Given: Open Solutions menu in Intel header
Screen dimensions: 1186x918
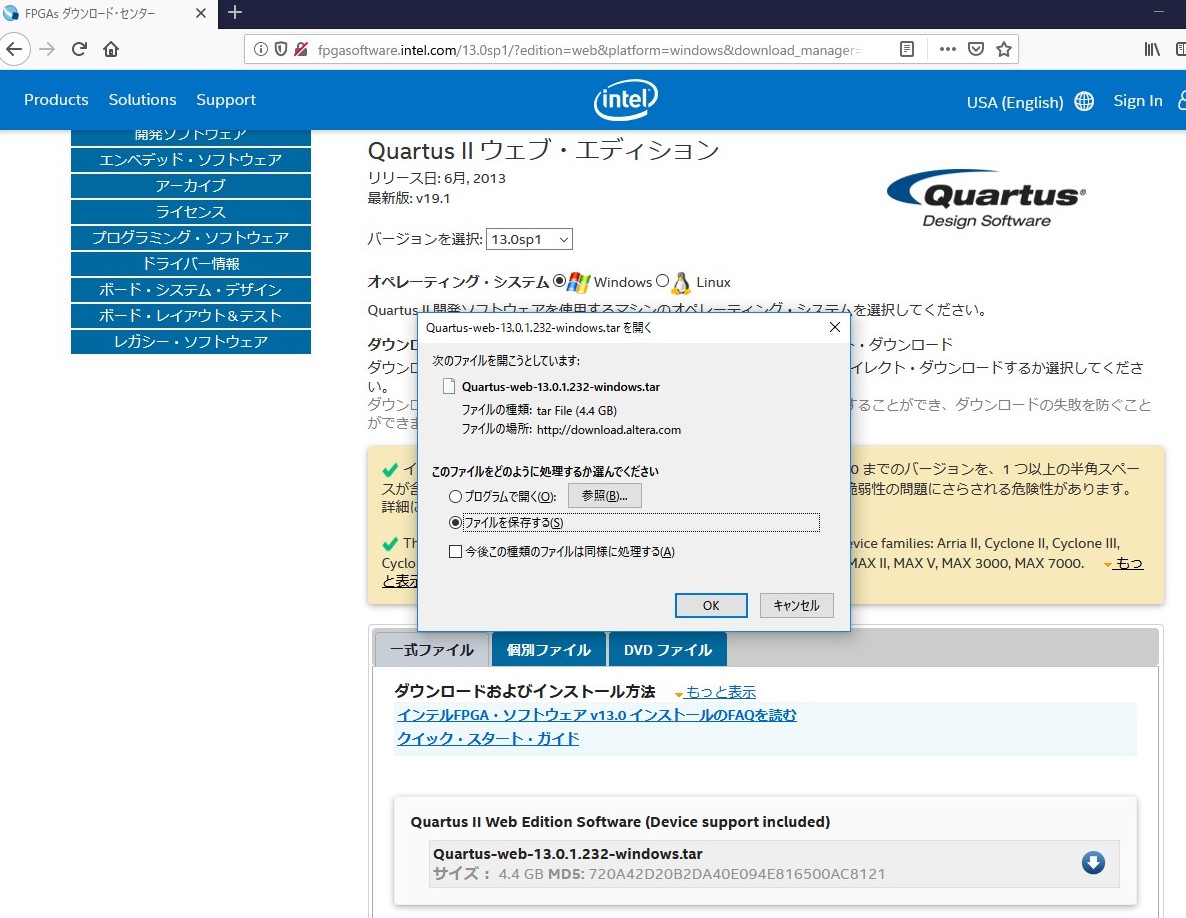Looking at the screenshot, I should pos(142,100).
